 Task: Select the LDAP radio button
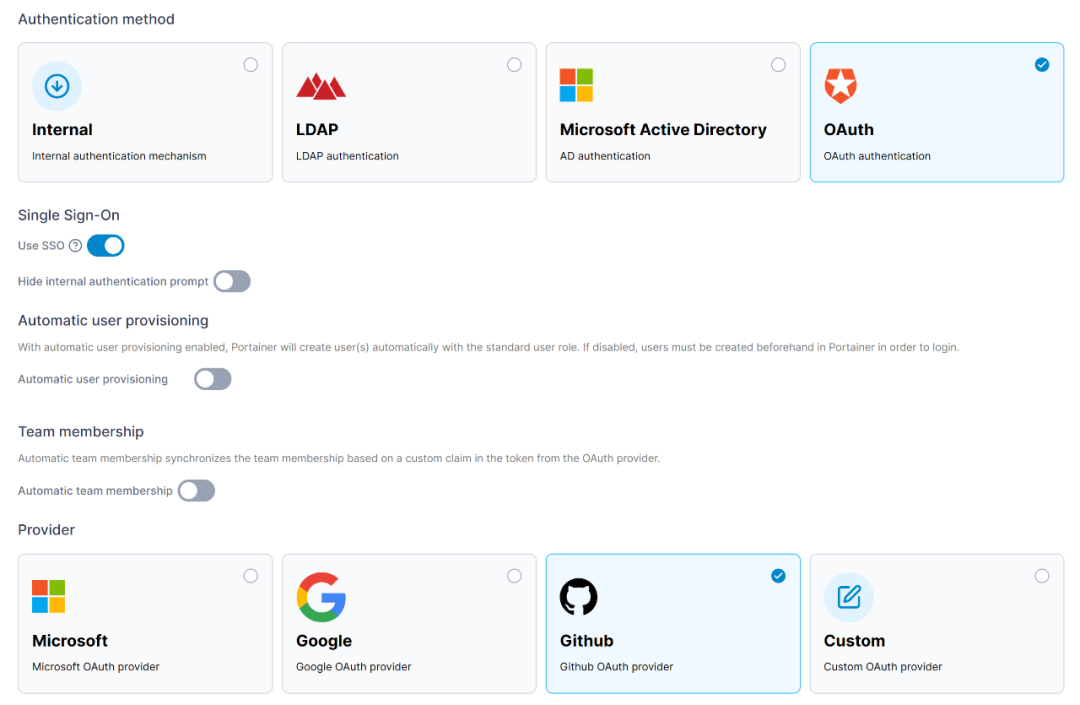[x=514, y=65]
